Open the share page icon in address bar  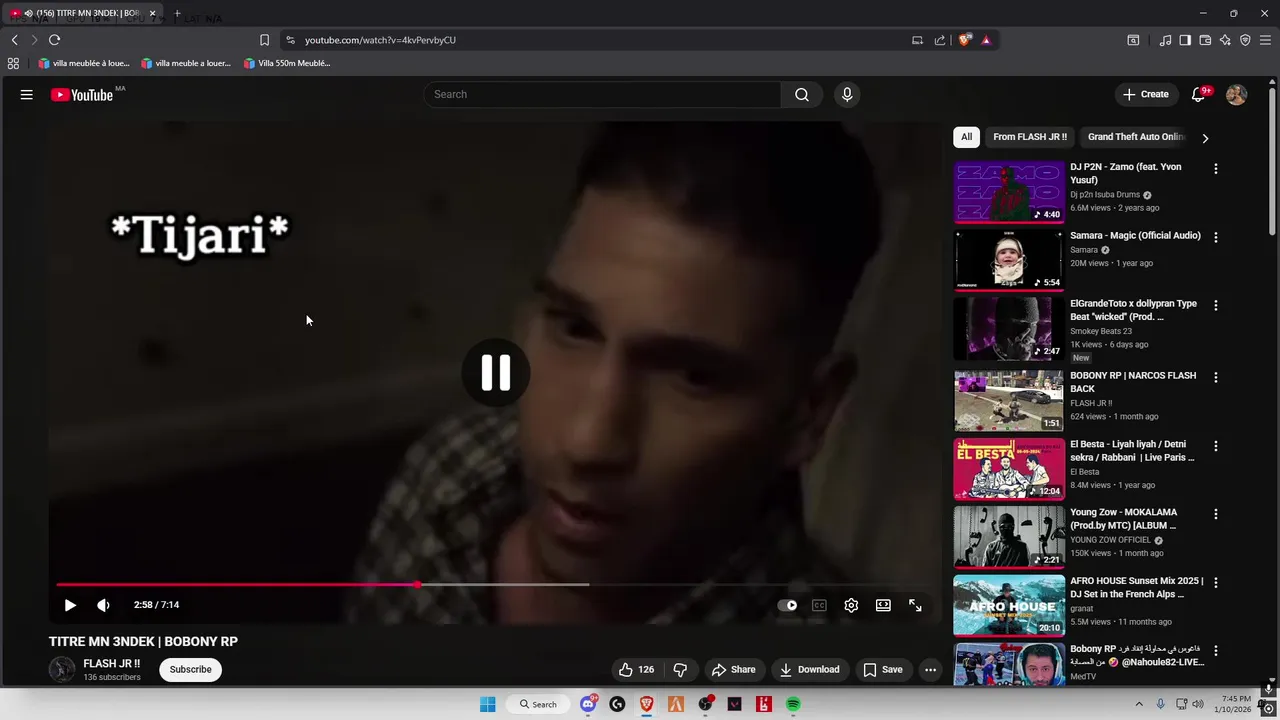[x=940, y=40]
